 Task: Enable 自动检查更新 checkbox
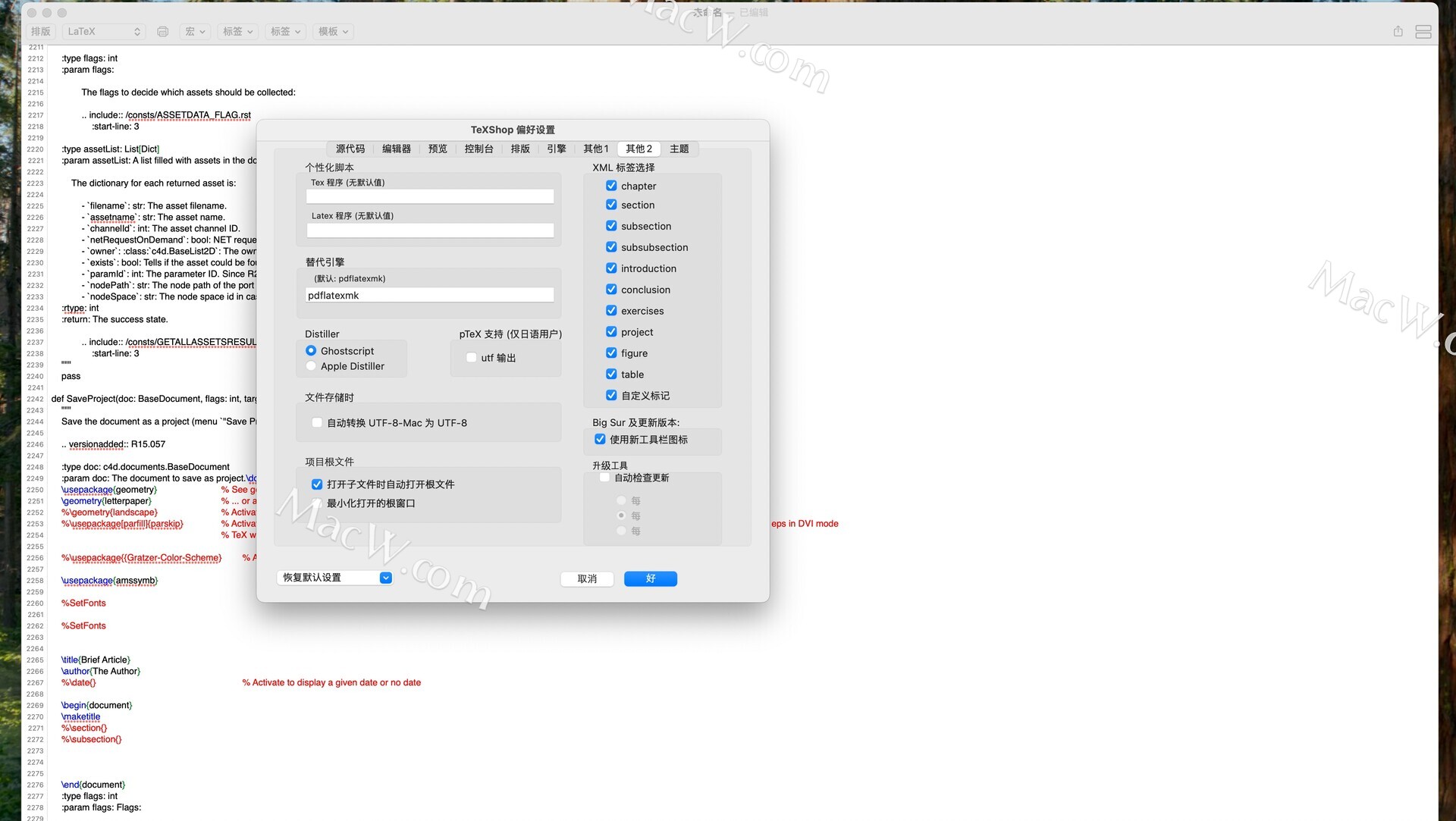(604, 478)
